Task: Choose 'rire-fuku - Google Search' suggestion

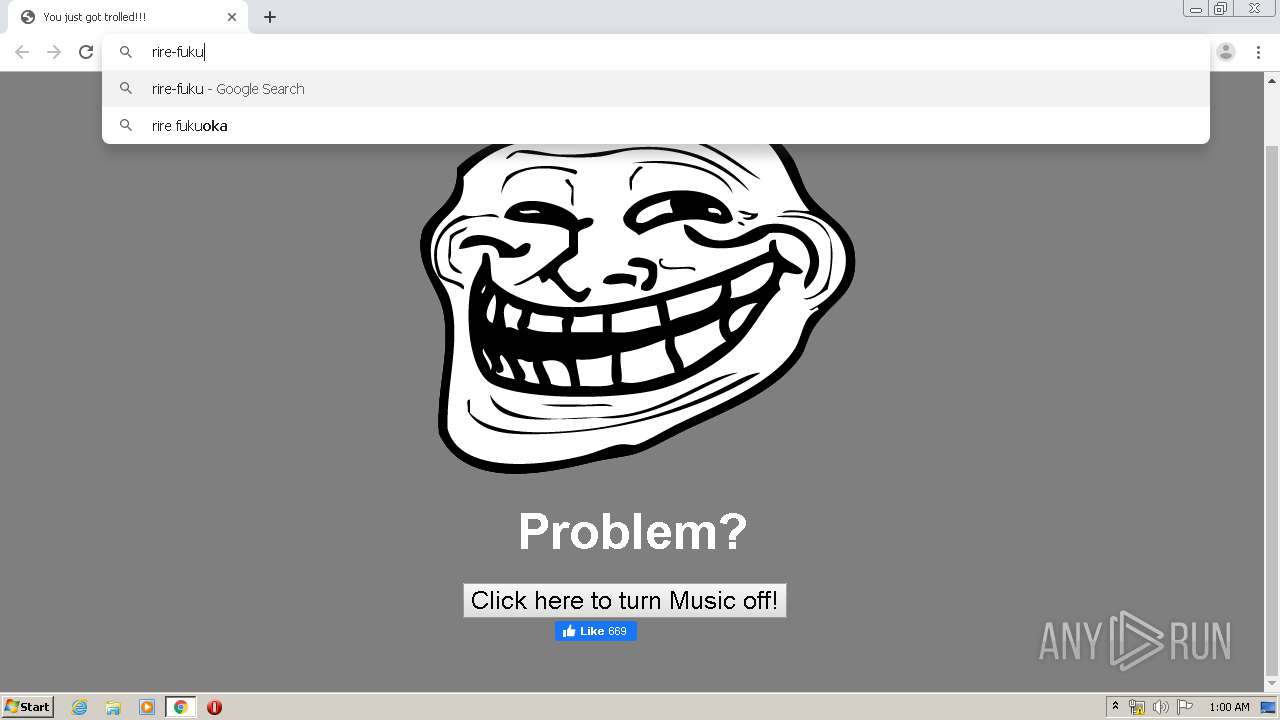Action: tap(656, 89)
